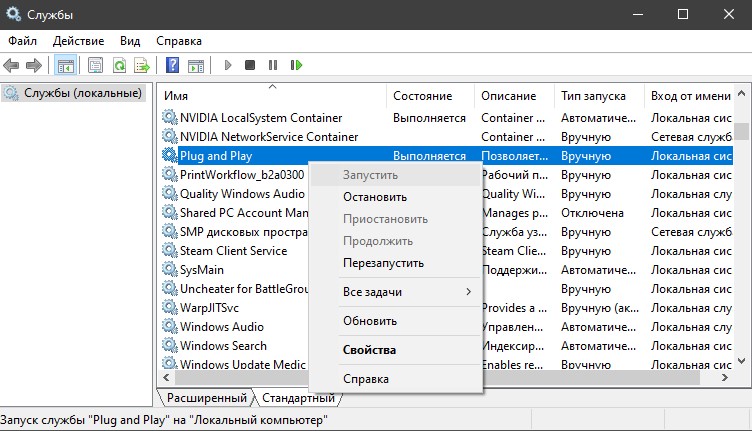Click gear icon beside Steam Client Service

tap(169, 250)
